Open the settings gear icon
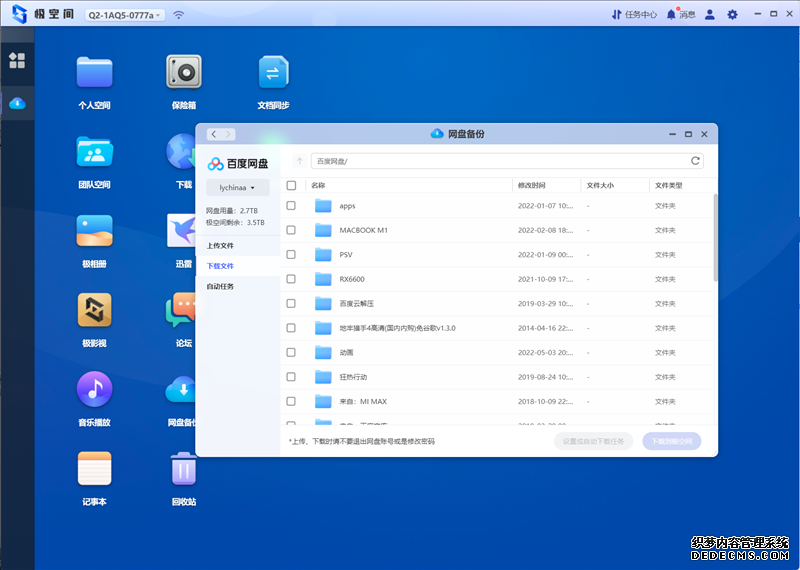800x570 pixels. click(732, 14)
